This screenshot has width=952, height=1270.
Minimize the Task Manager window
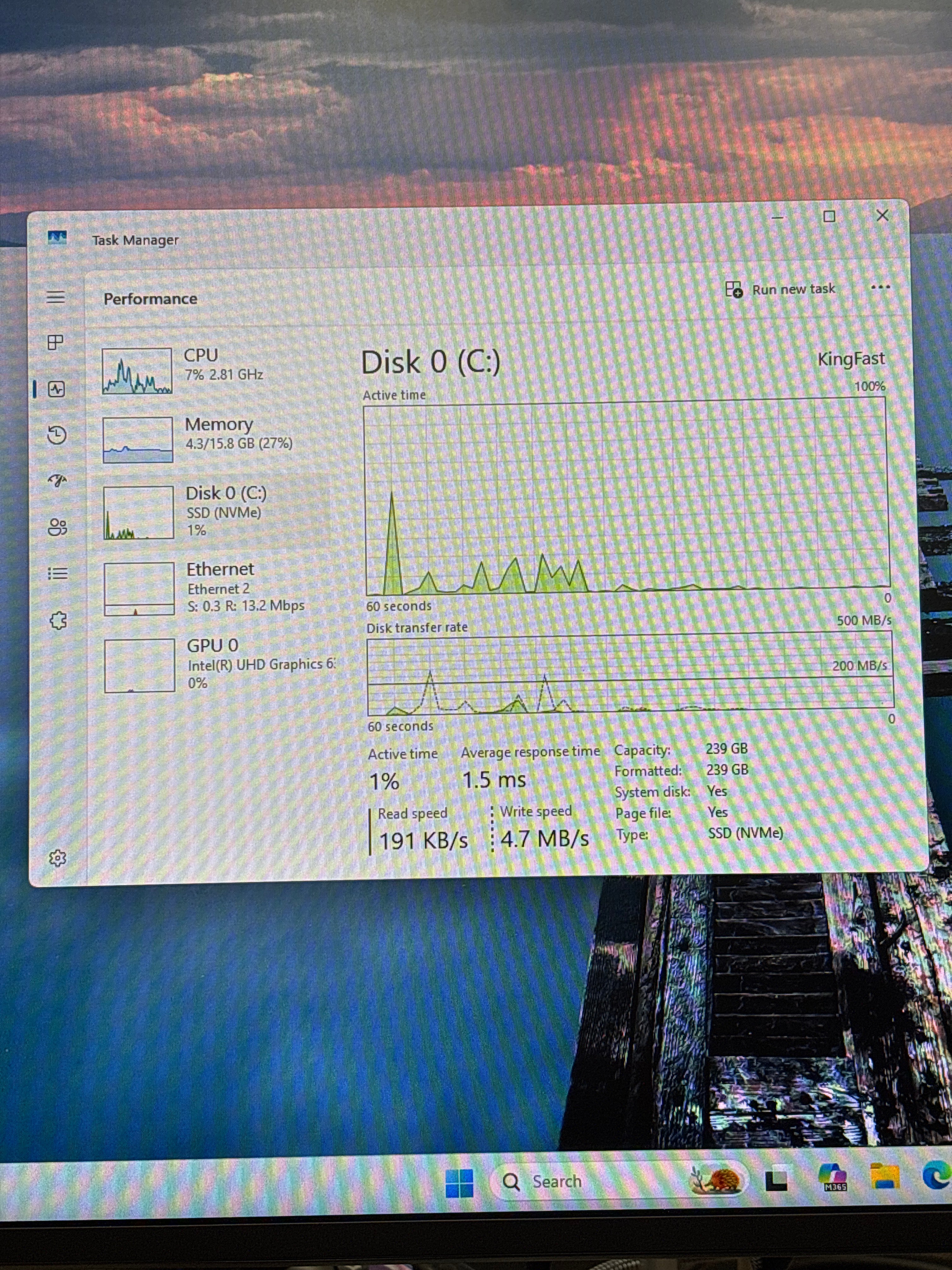(778, 218)
